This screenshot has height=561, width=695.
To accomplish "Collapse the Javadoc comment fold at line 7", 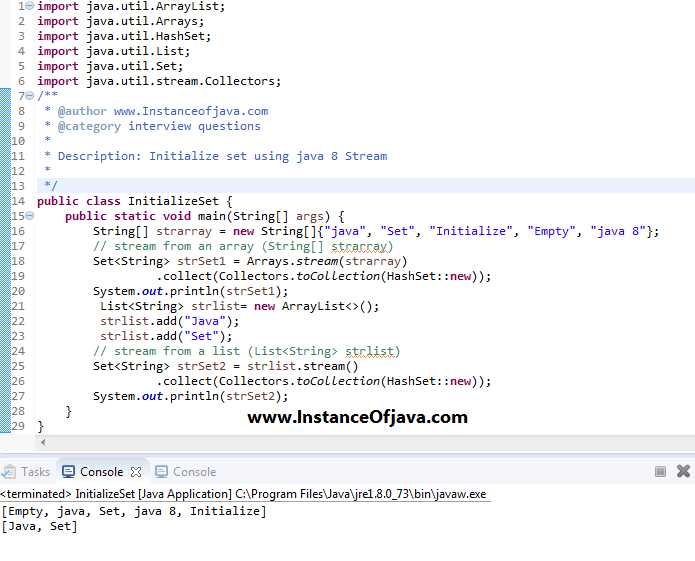I will 30,95.
